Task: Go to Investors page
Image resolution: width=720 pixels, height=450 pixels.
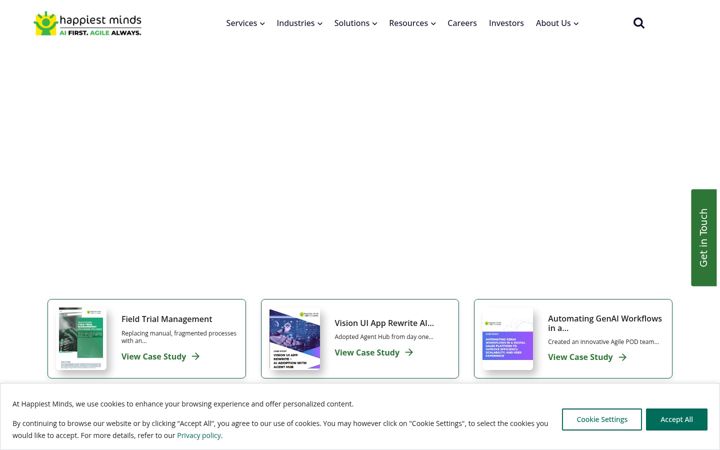Action: click(506, 23)
